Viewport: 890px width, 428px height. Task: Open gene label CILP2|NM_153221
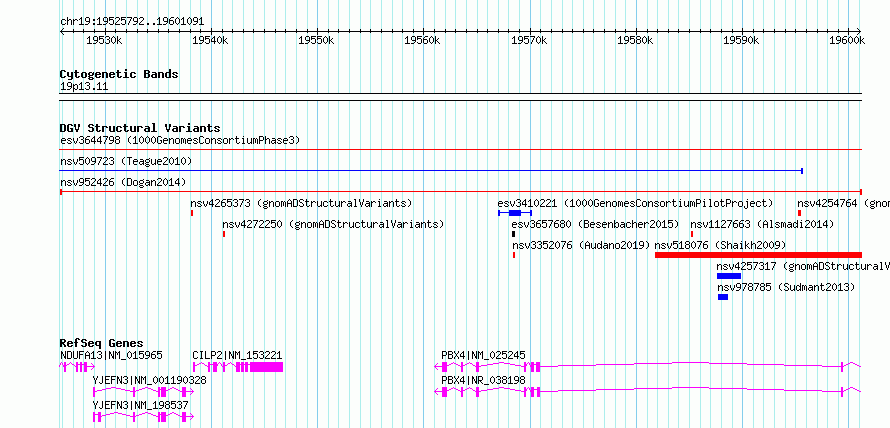coord(237,355)
